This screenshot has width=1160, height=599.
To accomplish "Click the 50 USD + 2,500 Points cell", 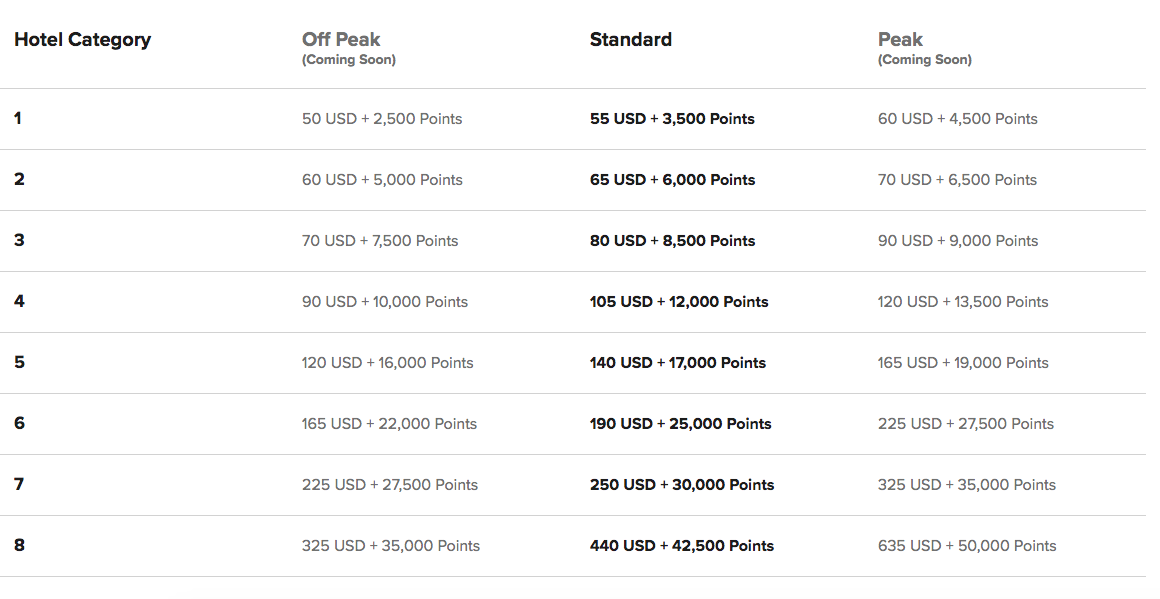I will pyautogui.click(x=382, y=119).
